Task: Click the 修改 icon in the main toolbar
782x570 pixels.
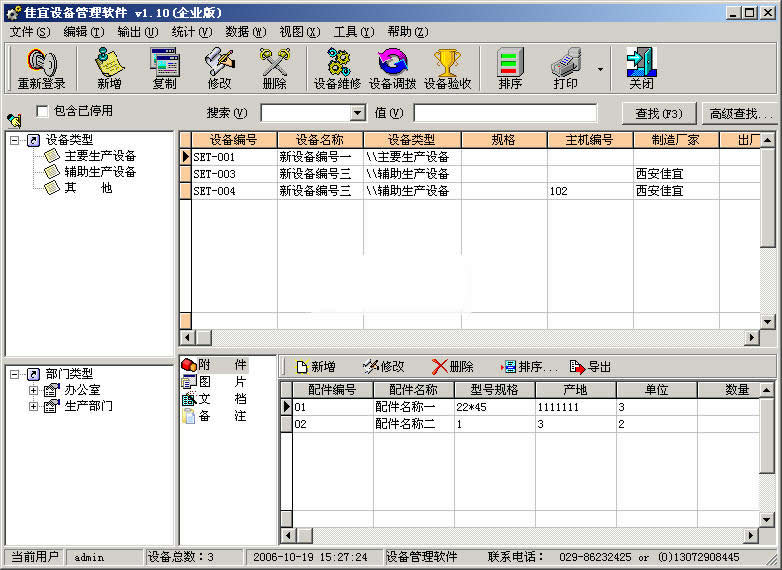Action: coord(219,68)
